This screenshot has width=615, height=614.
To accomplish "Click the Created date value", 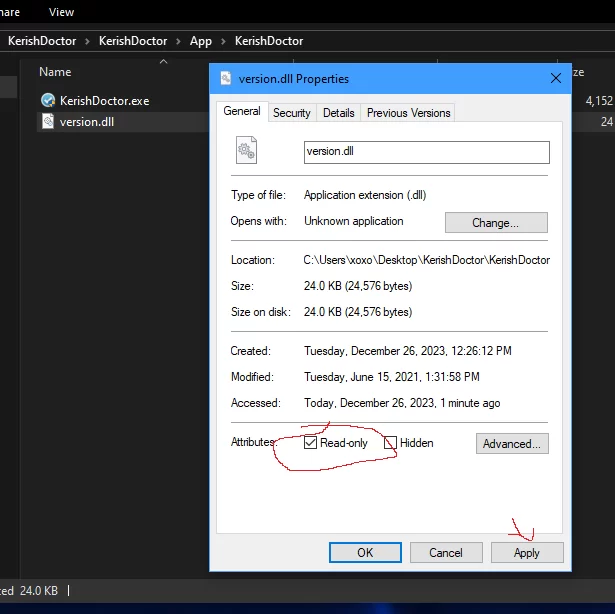I will (x=408, y=351).
